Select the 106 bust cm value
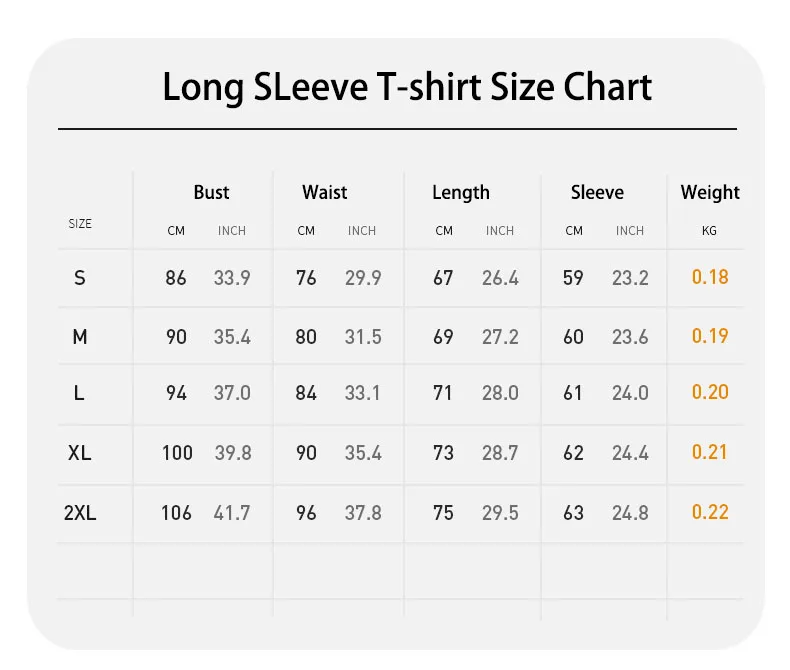 pyautogui.click(x=176, y=513)
